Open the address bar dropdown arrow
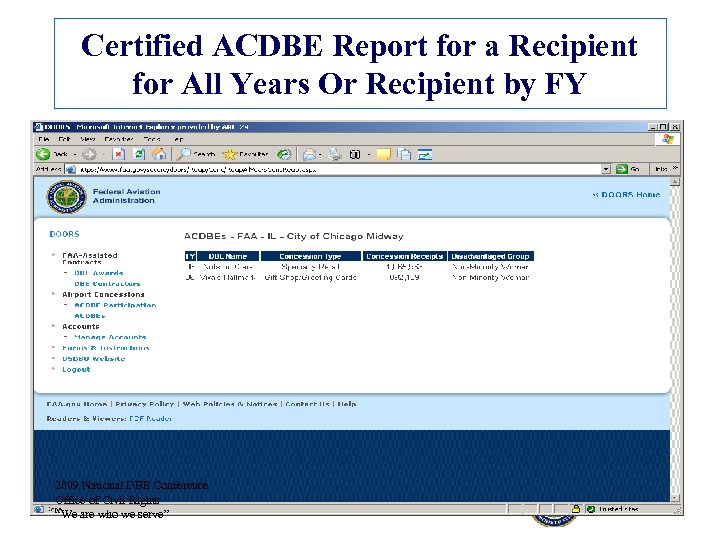The width and height of the screenshot is (720, 540). pos(606,169)
